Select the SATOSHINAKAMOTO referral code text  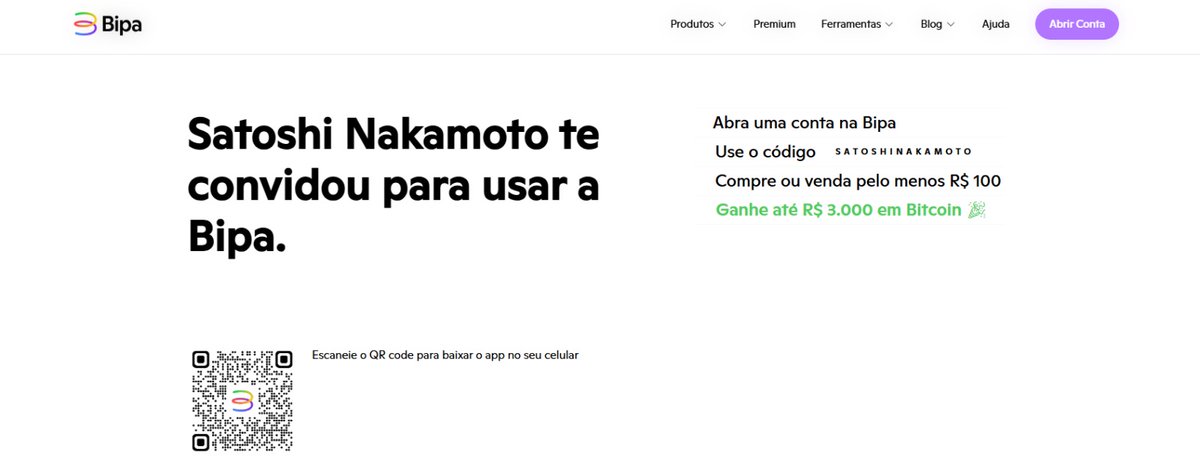click(x=903, y=152)
